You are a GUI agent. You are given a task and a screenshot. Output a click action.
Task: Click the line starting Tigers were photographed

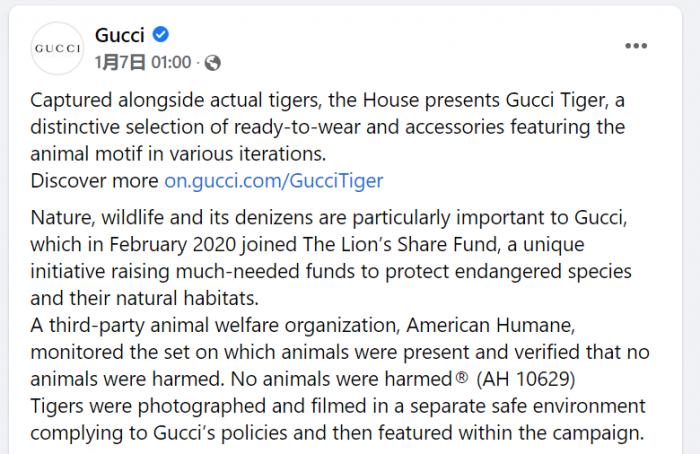(x=338, y=406)
